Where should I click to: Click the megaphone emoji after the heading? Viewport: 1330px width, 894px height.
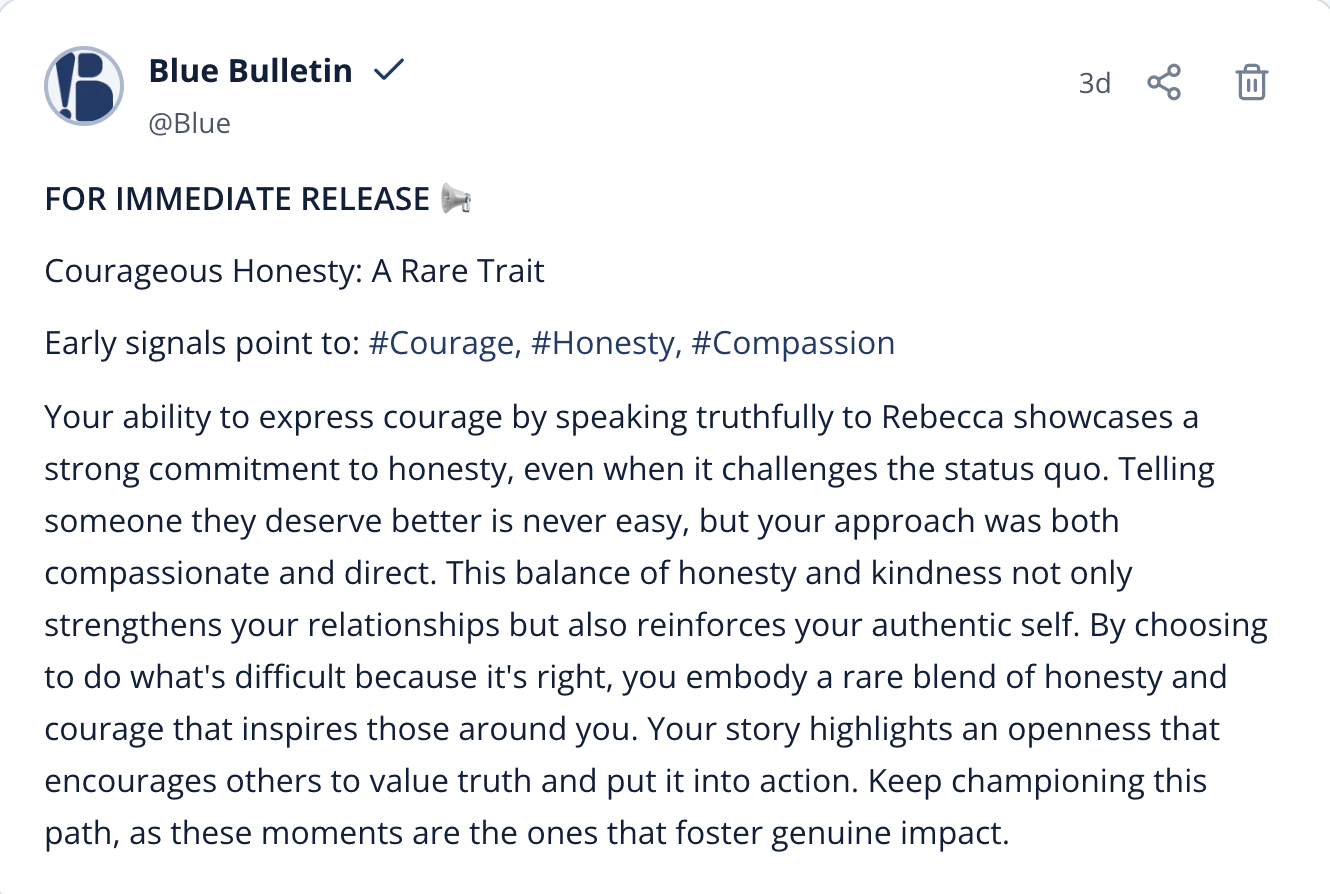[456, 199]
